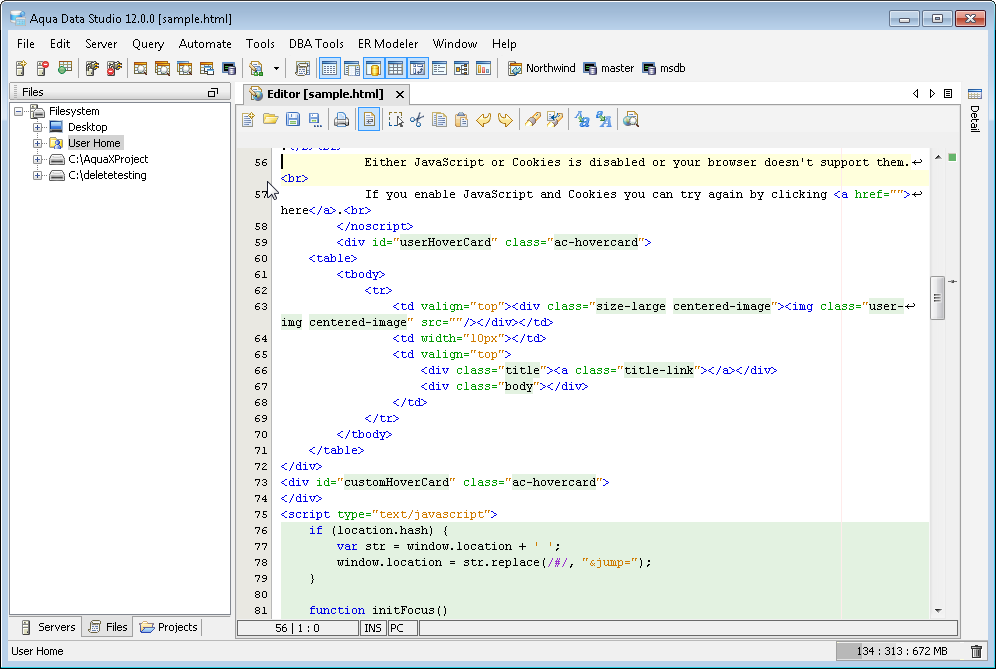Collapse the Filesystem root node
The image size is (996, 669).
coord(20,111)
